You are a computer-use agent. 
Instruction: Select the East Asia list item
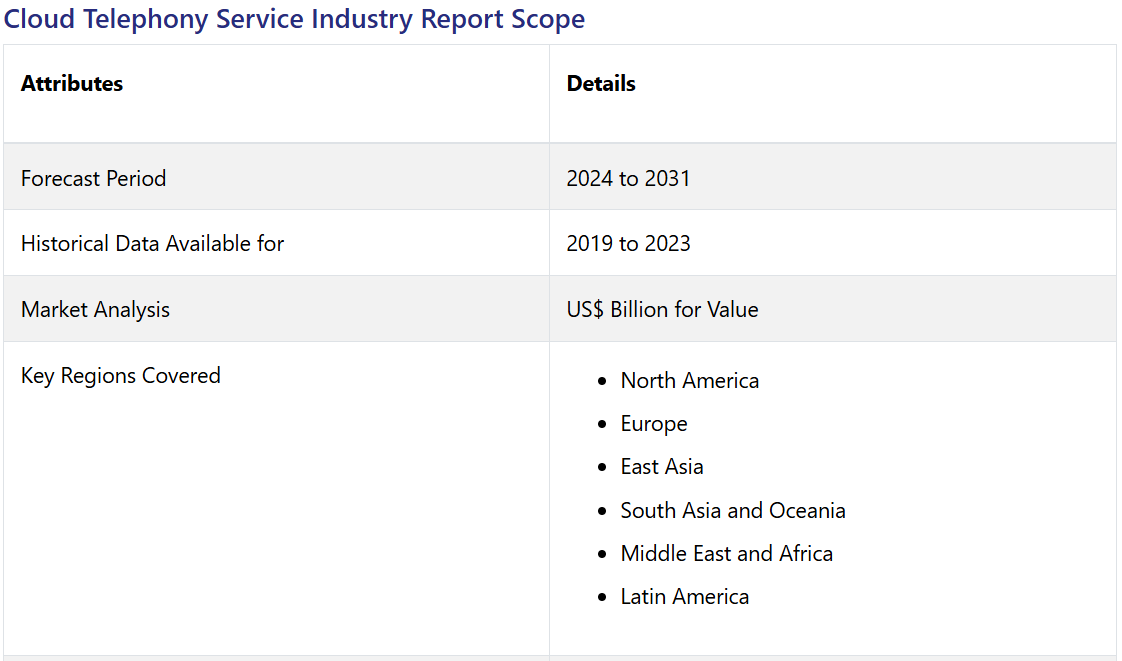[662, 467]
